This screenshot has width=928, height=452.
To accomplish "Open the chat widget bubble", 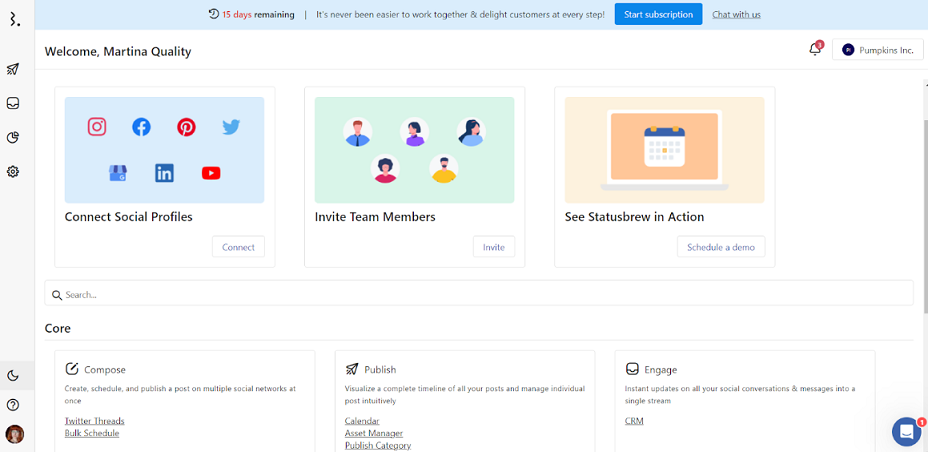I will [x=907, y=432].
